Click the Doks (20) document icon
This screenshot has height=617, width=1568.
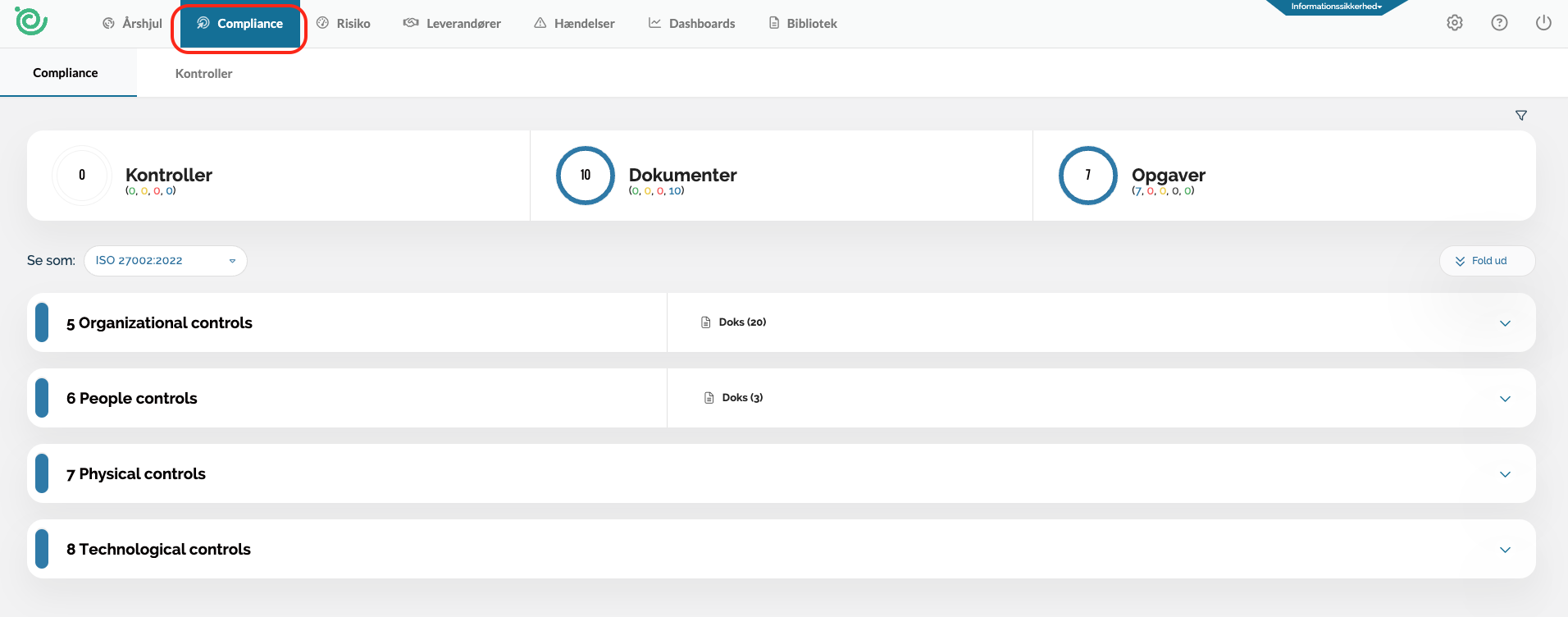705,322
